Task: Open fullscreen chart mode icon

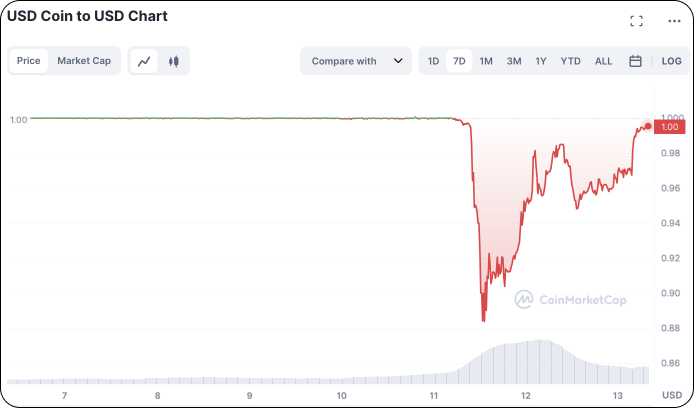Action: click(x=636, y=21)
